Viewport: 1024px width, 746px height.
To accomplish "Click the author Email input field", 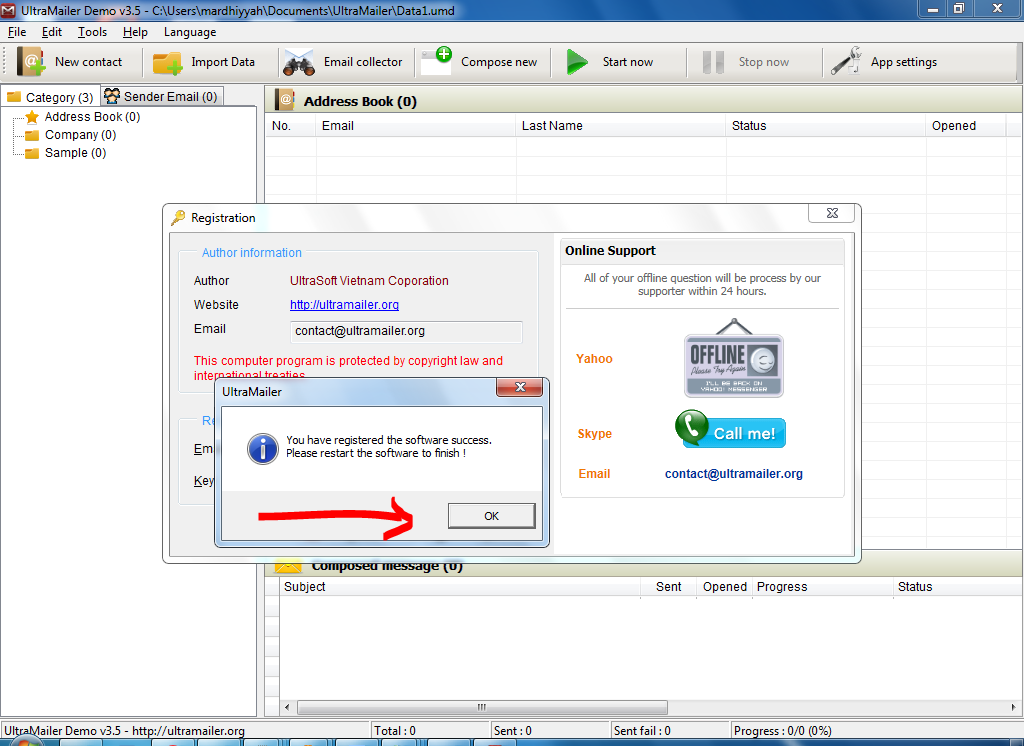I will coord(406,331).
